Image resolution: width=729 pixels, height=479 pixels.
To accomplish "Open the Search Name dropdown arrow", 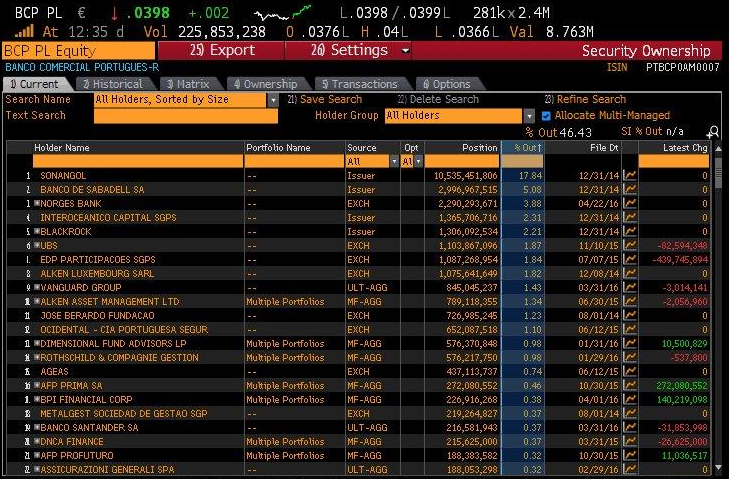I will (273, 100).
